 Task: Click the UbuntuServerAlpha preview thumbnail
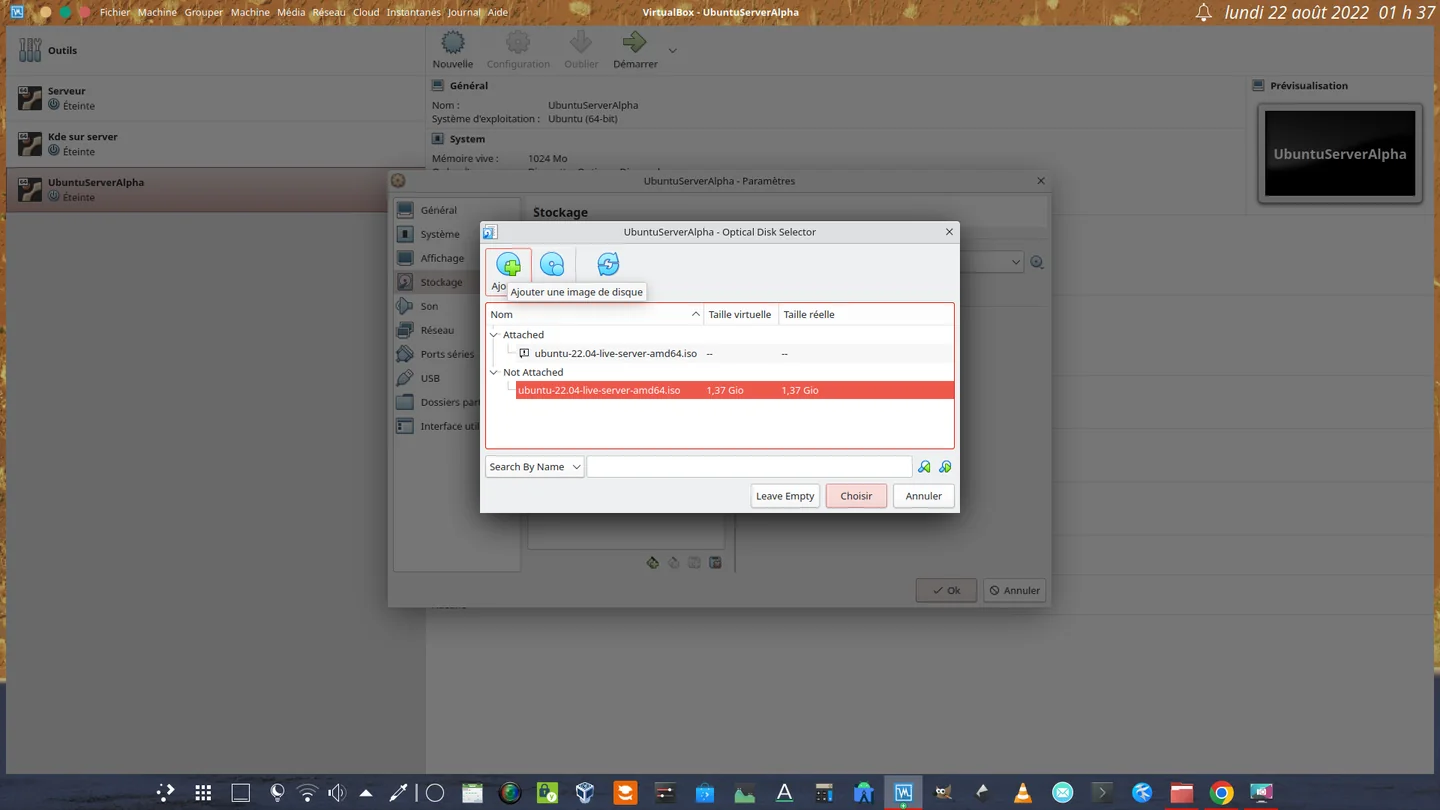click(1340, 153)
